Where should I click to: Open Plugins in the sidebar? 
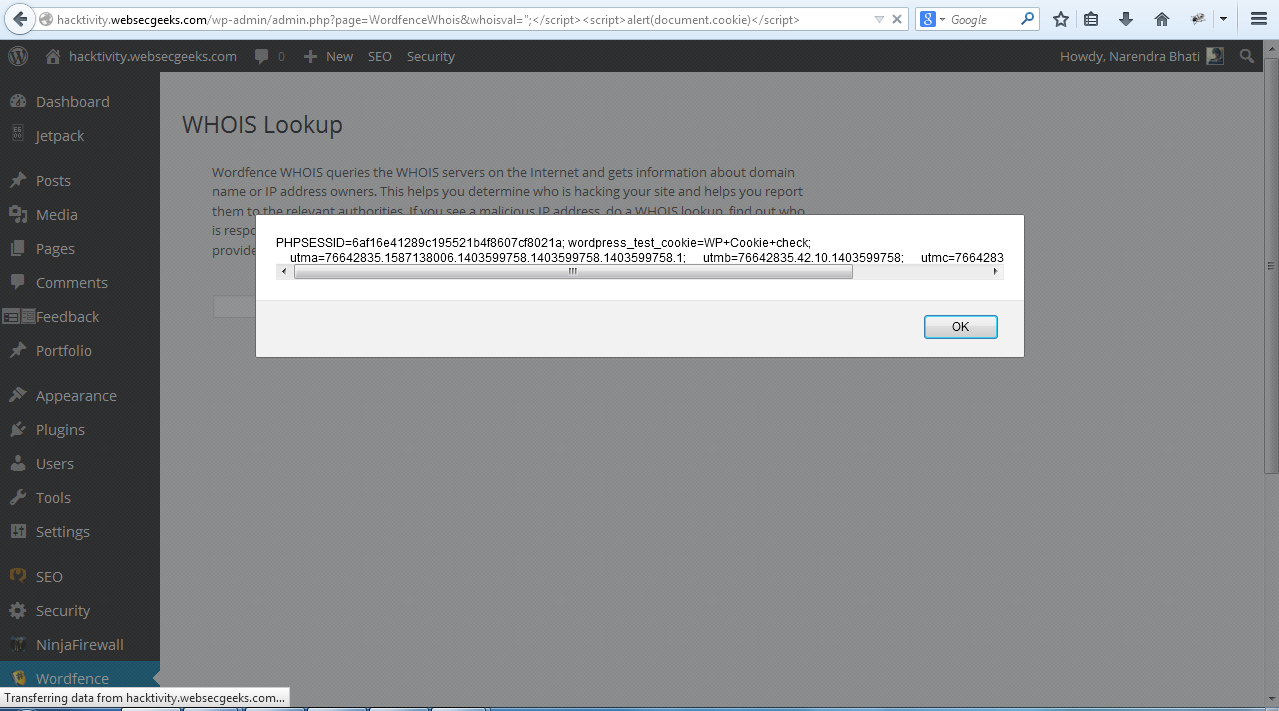[60, 429]
